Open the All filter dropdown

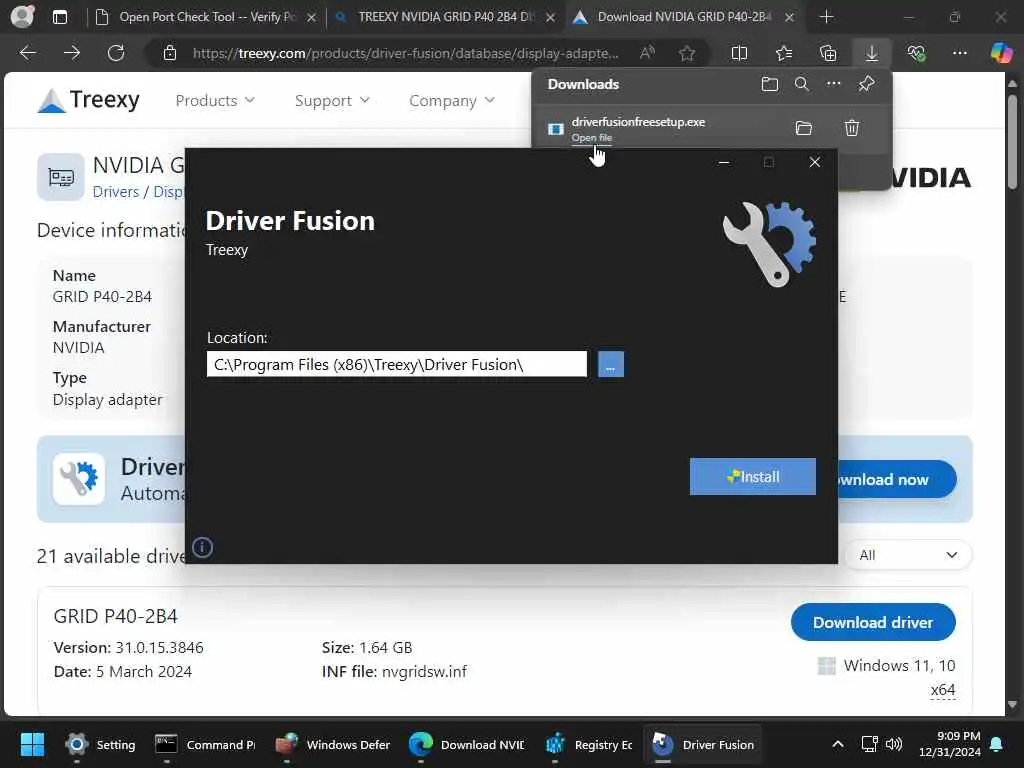[908, 555]
